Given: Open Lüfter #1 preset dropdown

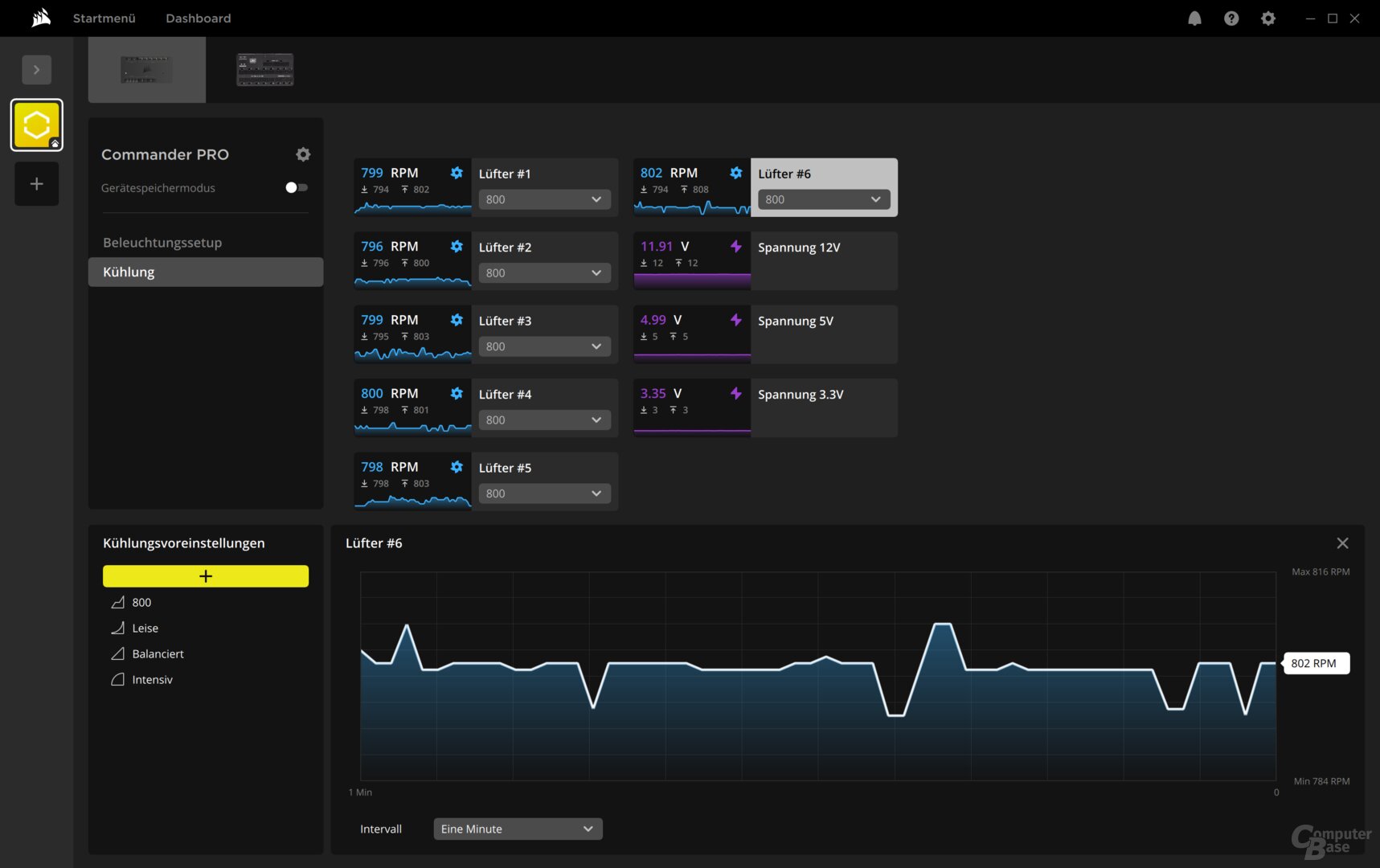Looking at the screenshot, I should pos(544,199).
